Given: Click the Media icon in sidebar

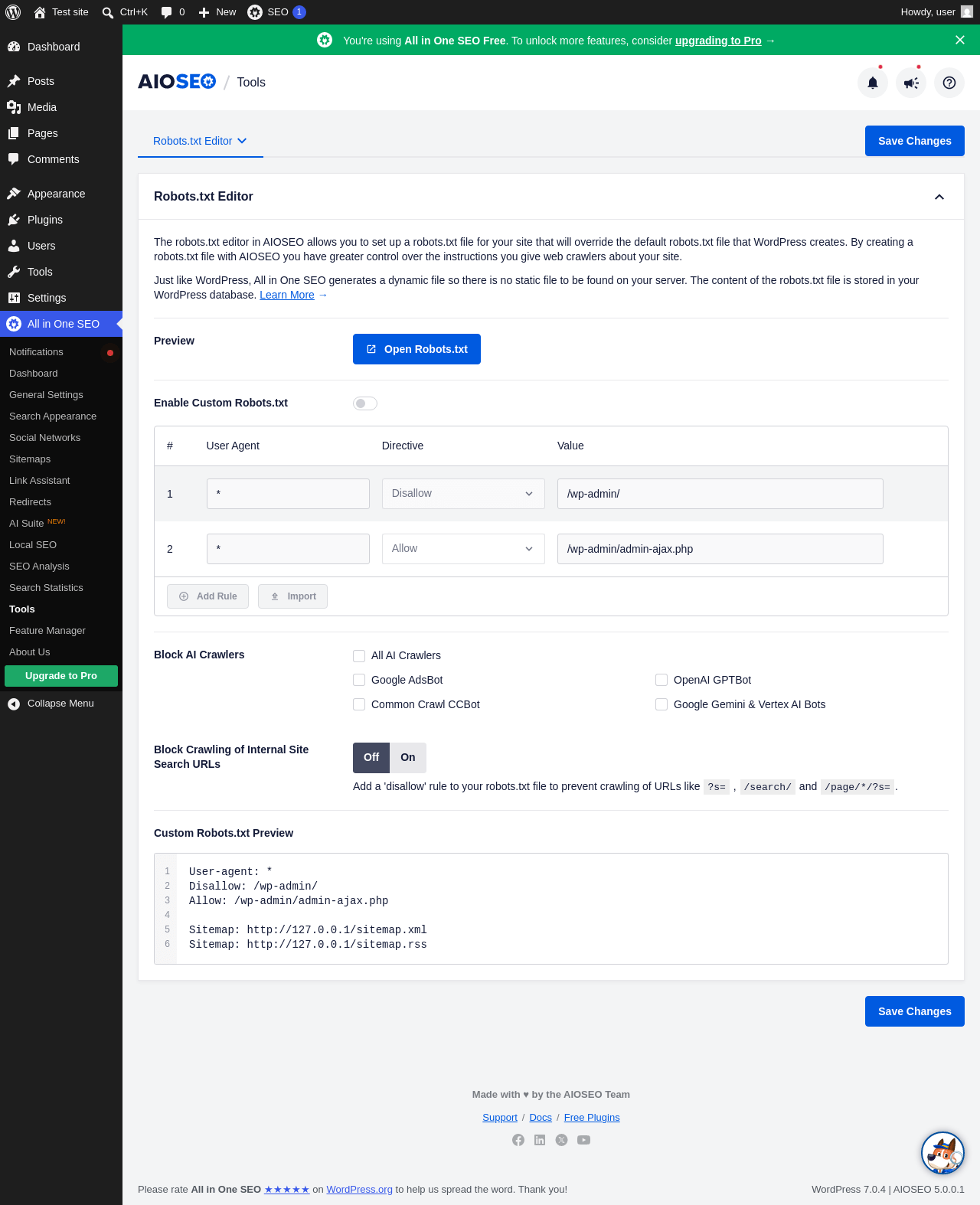Looking at the screenshot, I should pos(14,107).
